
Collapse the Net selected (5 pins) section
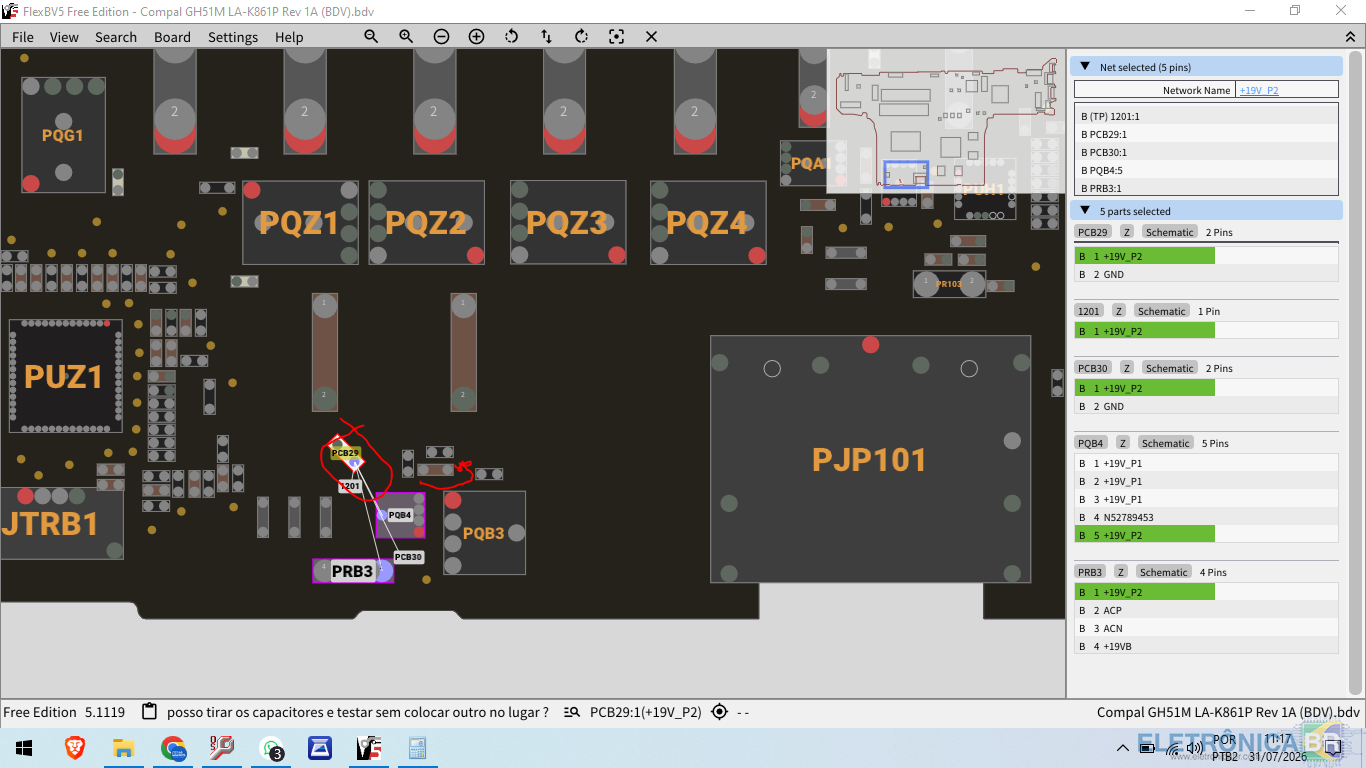[1084, 67]
